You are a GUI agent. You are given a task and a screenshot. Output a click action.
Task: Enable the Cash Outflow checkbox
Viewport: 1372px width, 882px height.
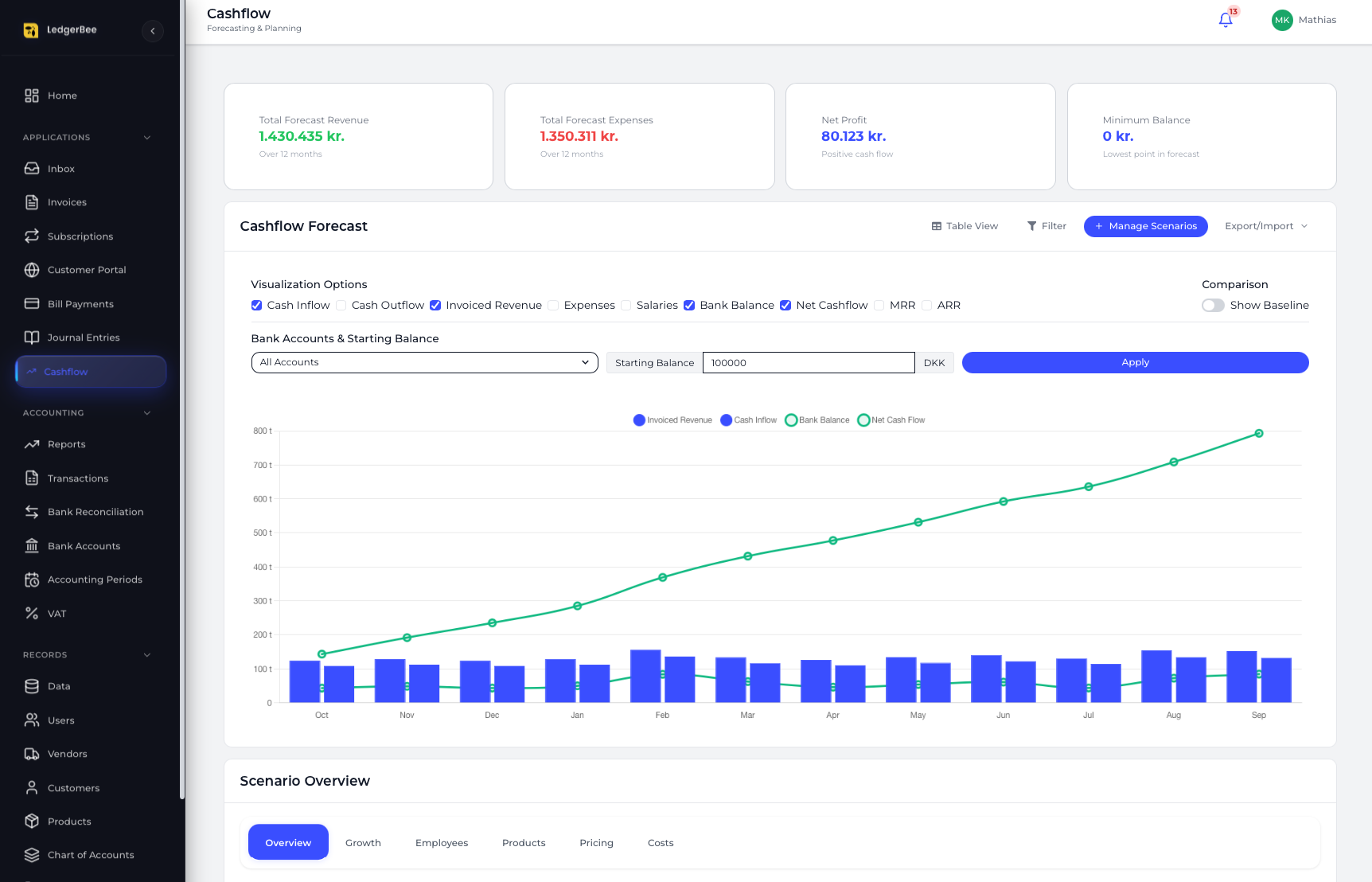coord(341,306)
